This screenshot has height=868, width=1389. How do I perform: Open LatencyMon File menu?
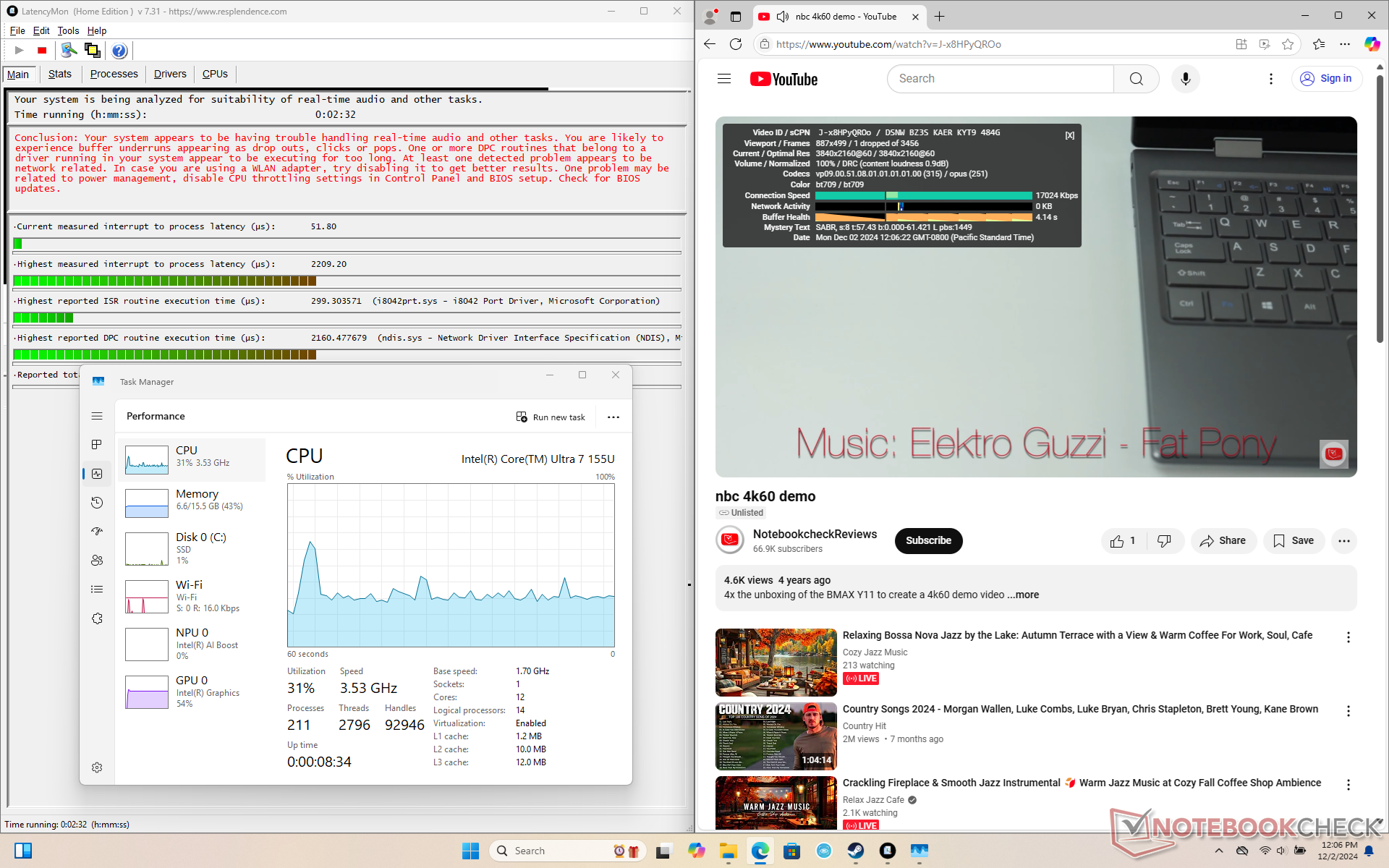pyautogui.click(x=17, y=30)
